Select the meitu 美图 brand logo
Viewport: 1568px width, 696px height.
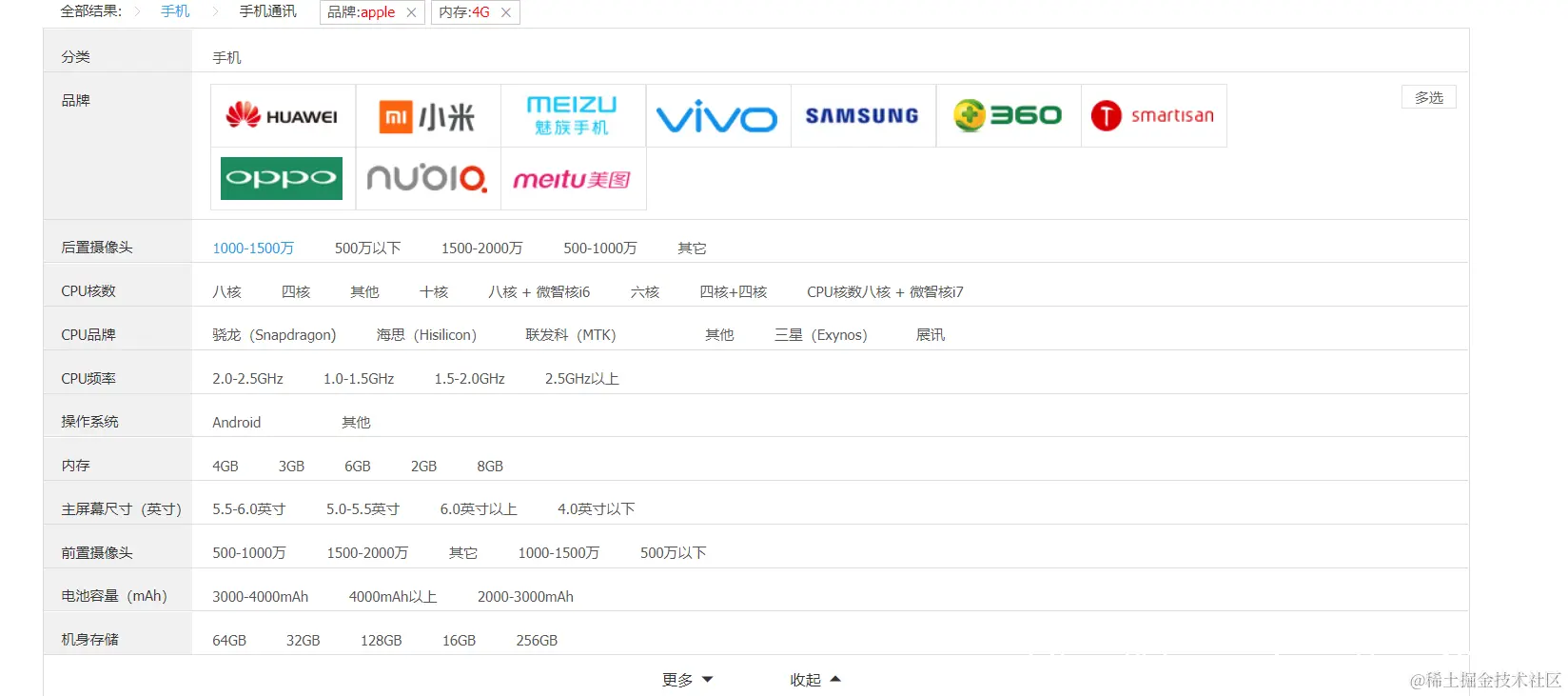point(573,179)
